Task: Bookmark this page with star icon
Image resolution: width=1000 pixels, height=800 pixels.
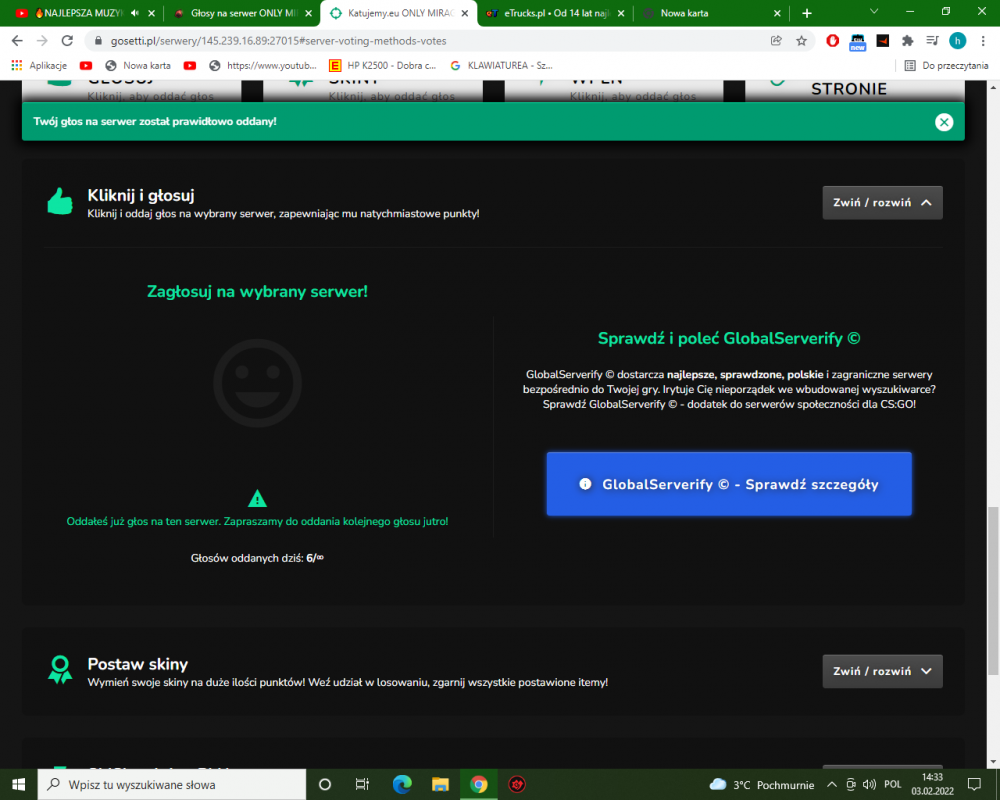Action: (802, 41)
